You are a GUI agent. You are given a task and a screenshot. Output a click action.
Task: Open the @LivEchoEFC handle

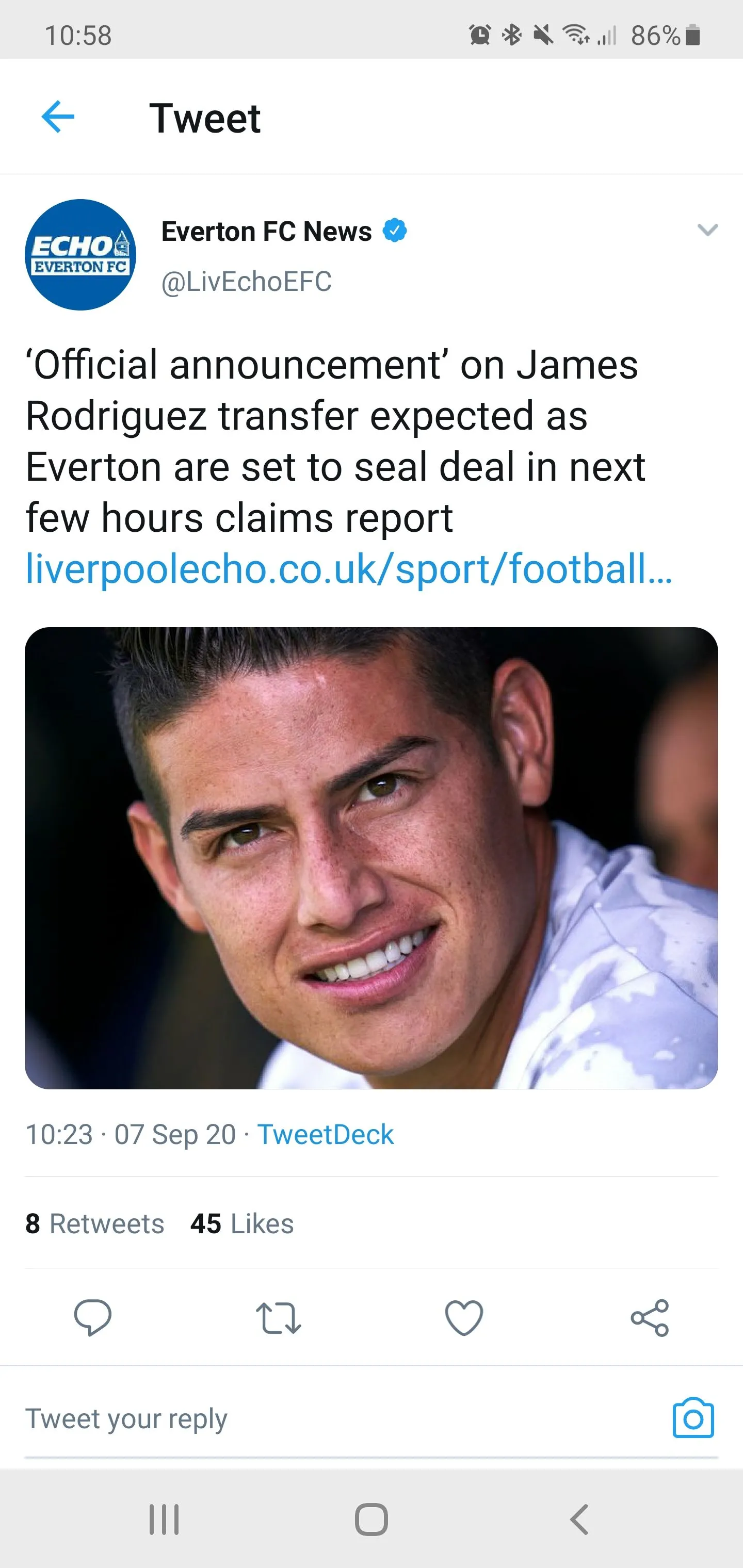point(247,282)
